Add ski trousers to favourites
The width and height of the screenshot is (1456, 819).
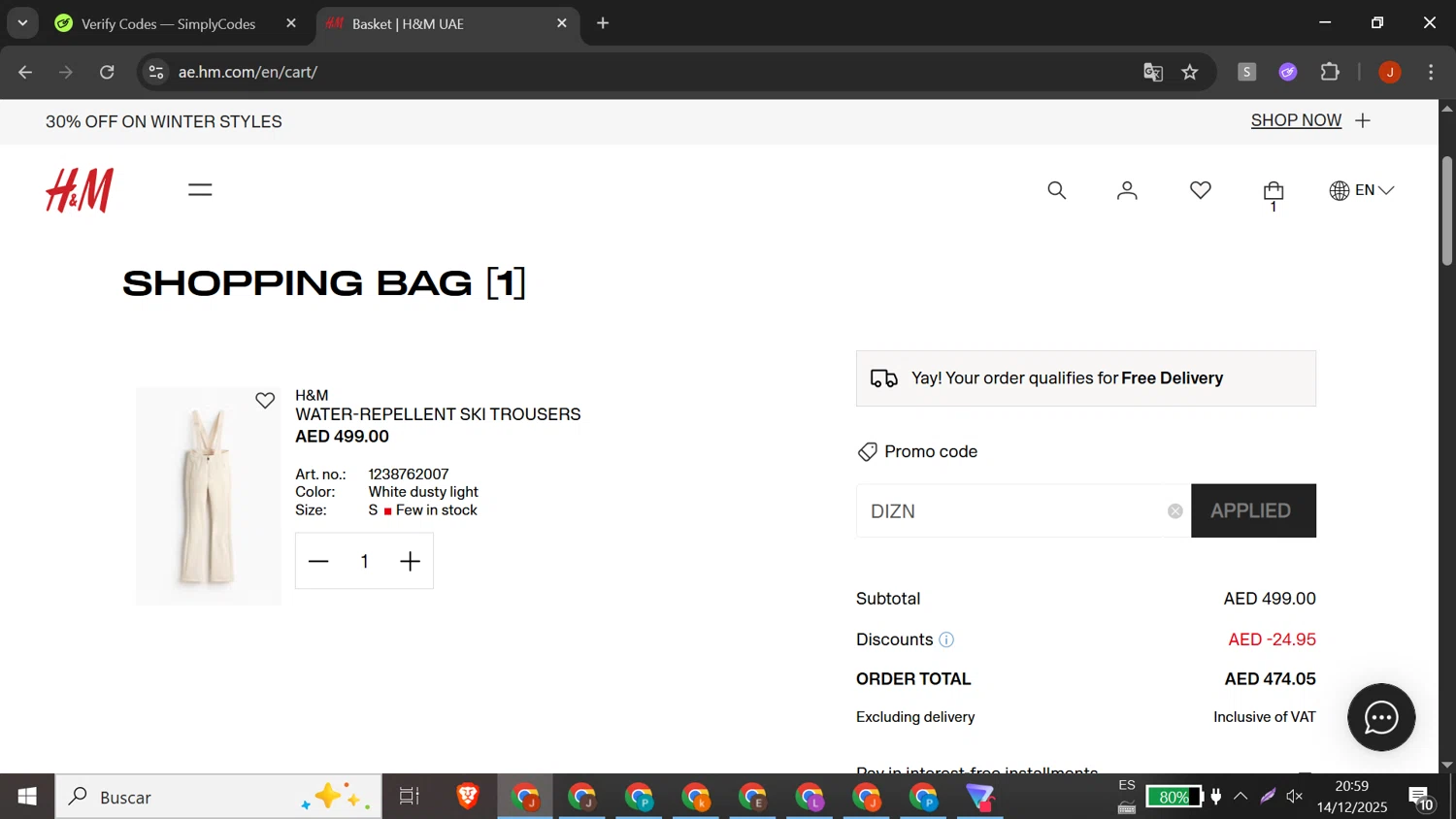point(265,400)
